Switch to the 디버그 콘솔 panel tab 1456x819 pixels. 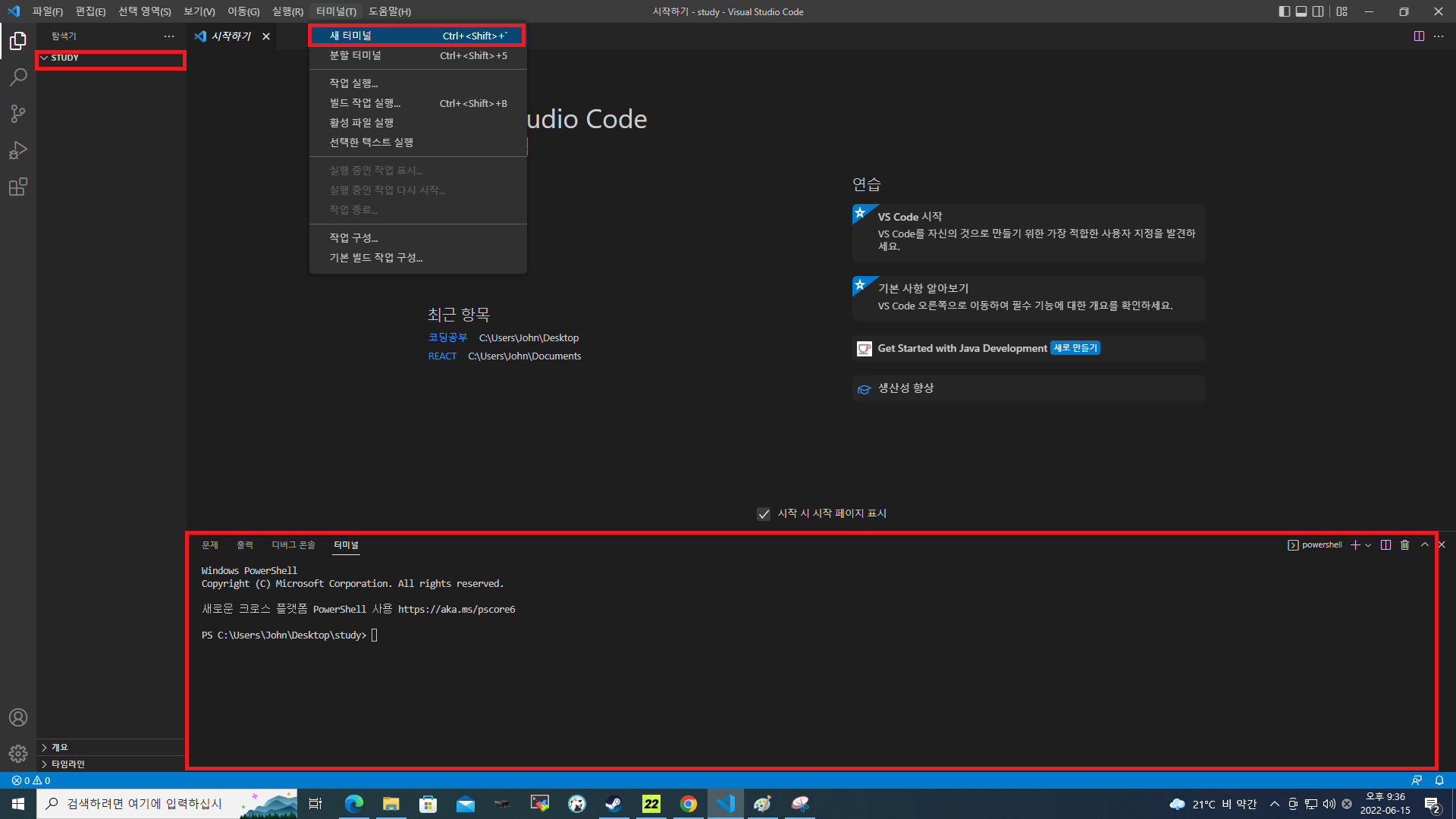(x=293, y=544)
